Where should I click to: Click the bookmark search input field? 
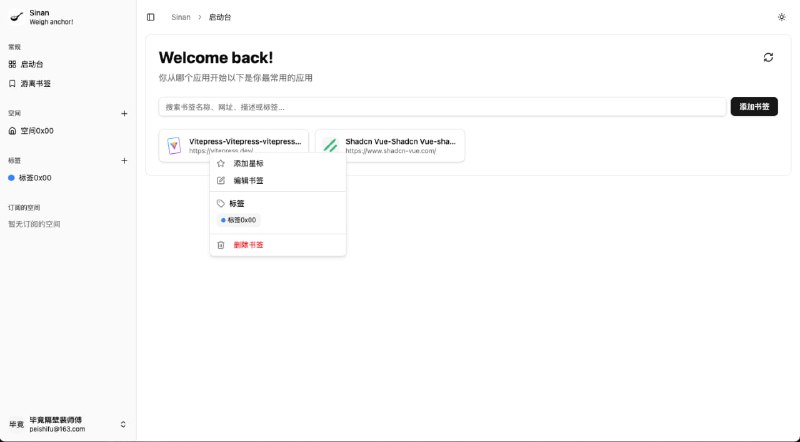(x=441, y=107)
